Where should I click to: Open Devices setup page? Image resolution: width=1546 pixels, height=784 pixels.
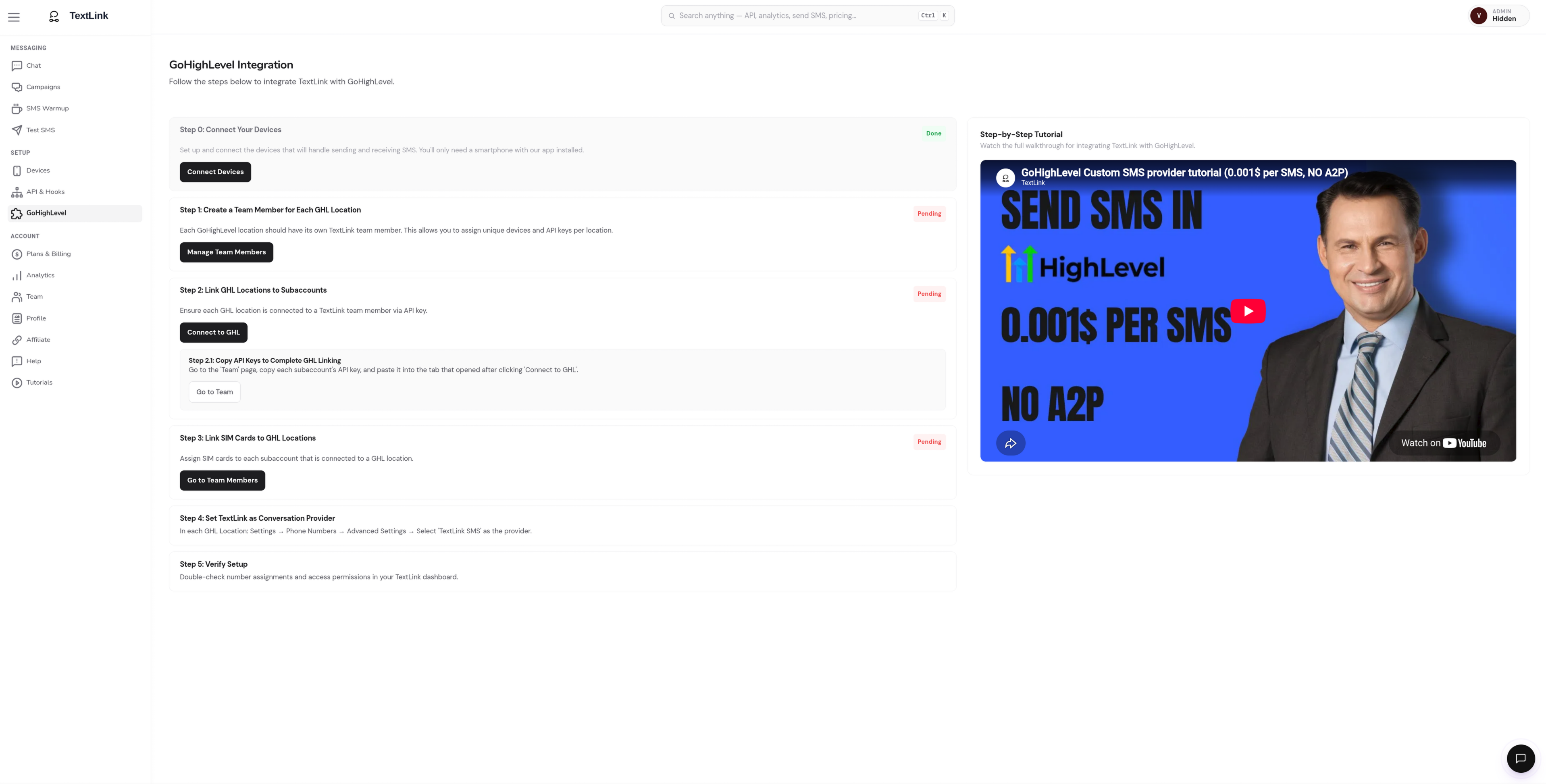75,171
